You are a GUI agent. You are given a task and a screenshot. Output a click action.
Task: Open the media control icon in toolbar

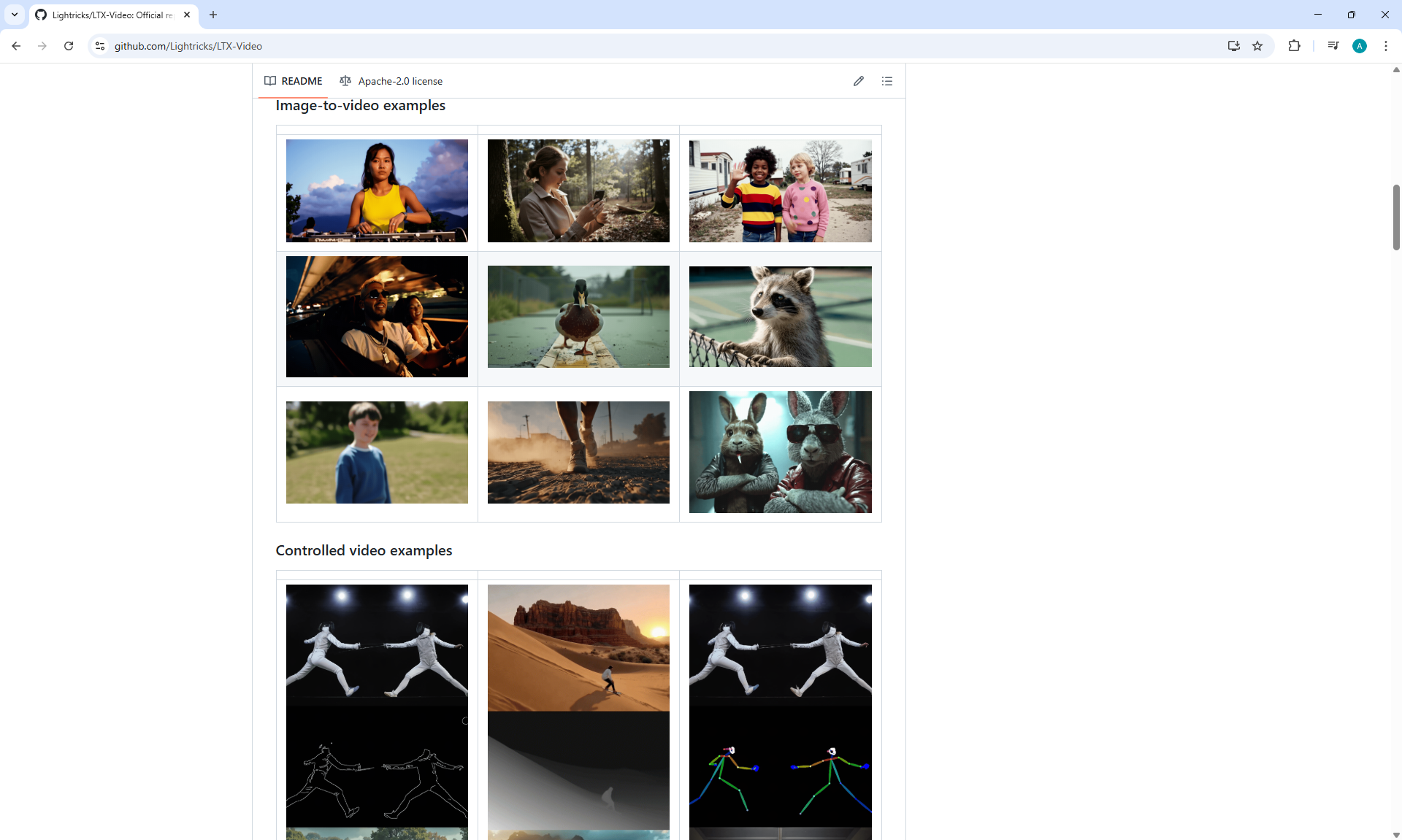[1333, 46]
